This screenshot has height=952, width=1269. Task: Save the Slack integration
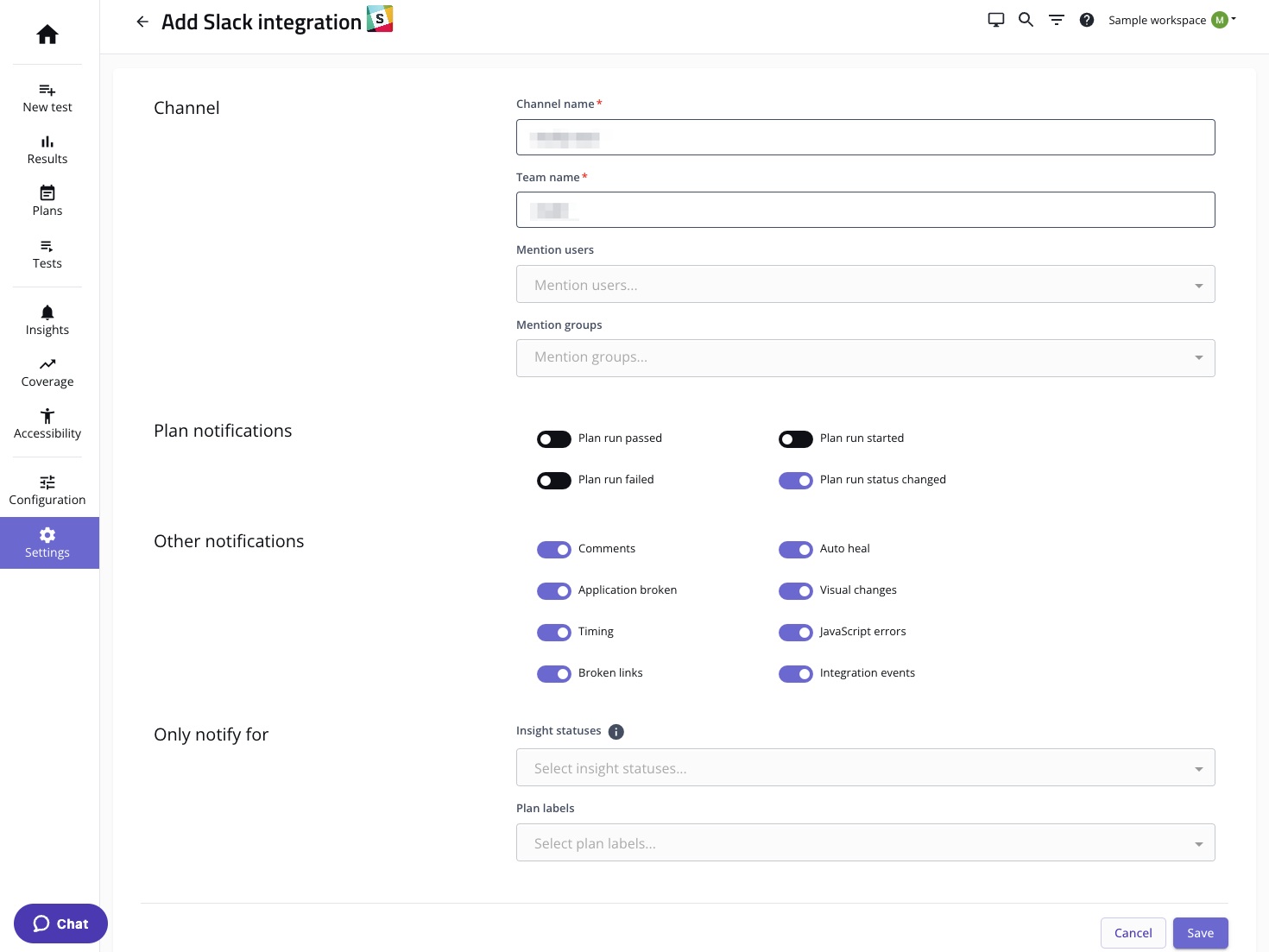point(1200,933)
